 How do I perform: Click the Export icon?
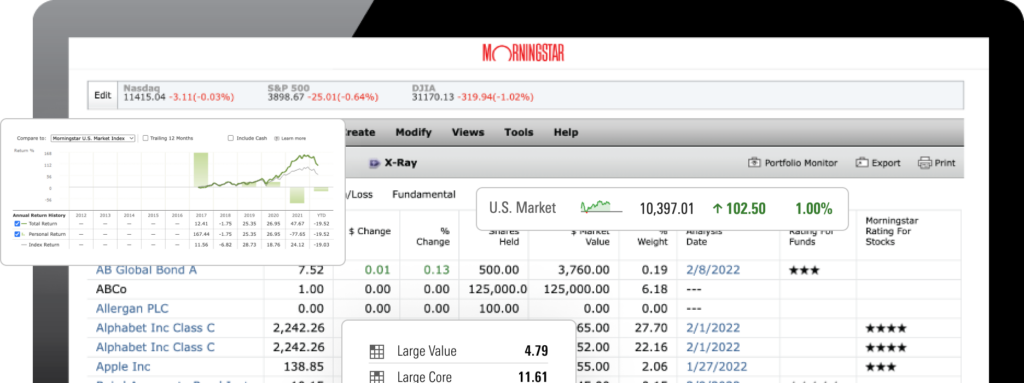(x=862, y=163)
